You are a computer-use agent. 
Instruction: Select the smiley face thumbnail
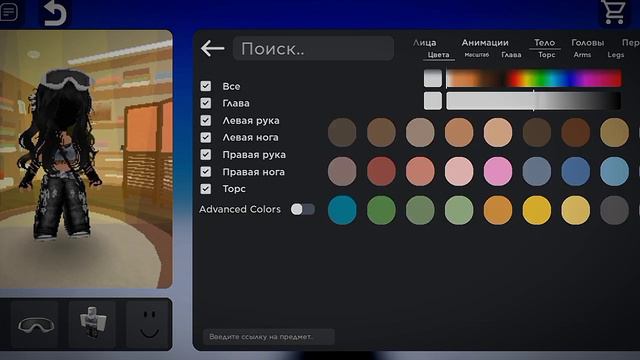pos(149,325)
